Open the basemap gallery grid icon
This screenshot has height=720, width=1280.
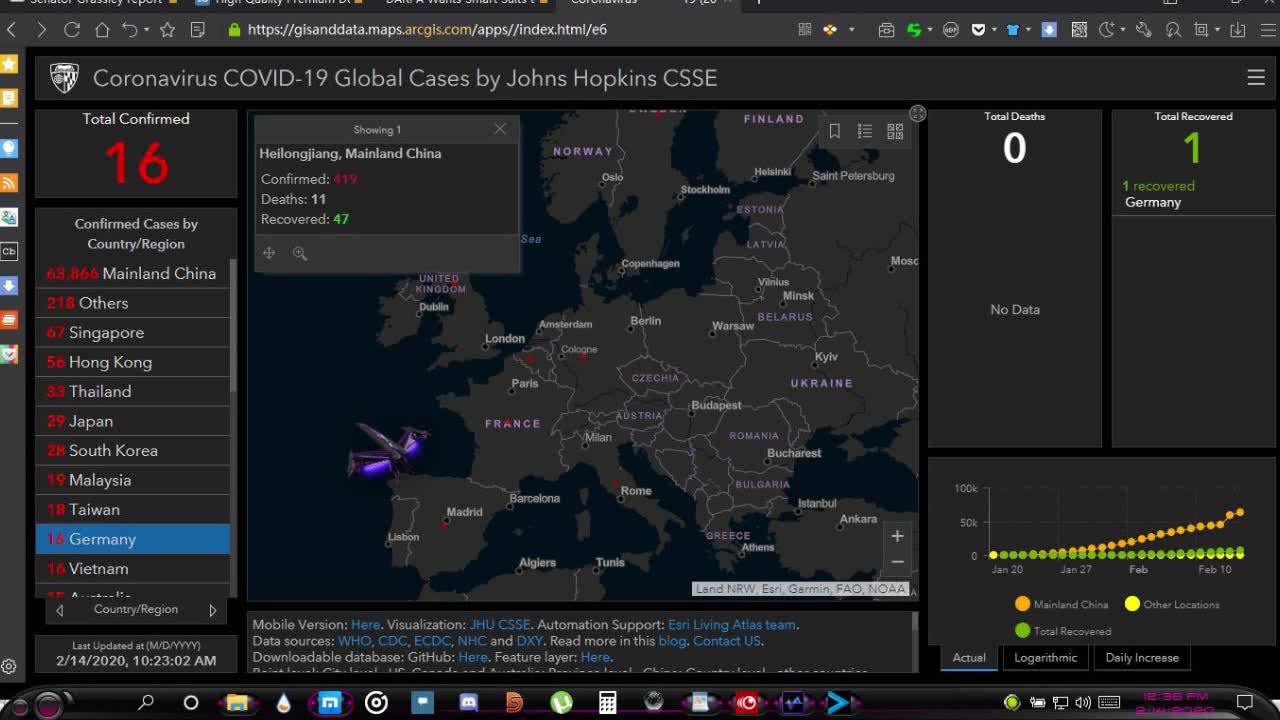tap(895, 131)
